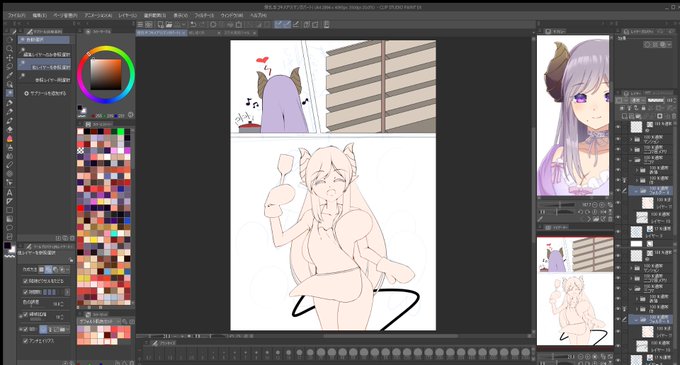The width and height of the screenshot is (680, 365).
Task: Expand the マンション folder in the upper layer list
Action: pyautogui.click(x=631, y=139)
